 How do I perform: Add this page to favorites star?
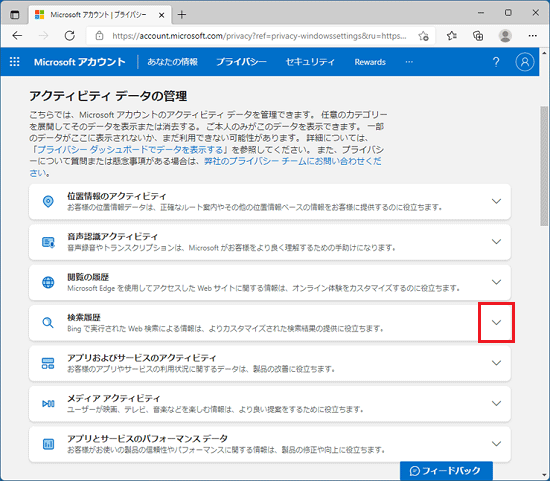point(423,36)
